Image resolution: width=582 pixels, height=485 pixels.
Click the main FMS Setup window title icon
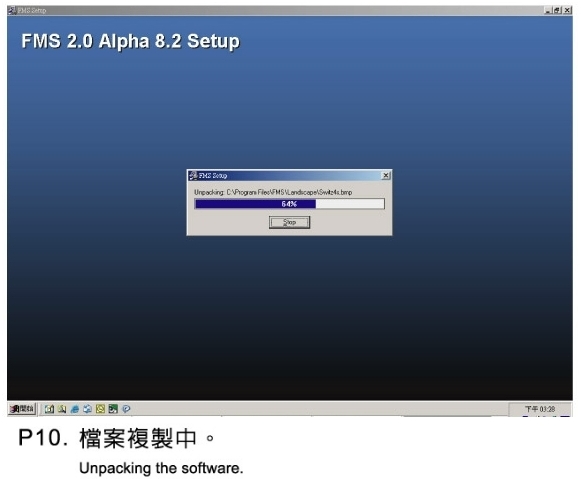[x=12, y=10]
